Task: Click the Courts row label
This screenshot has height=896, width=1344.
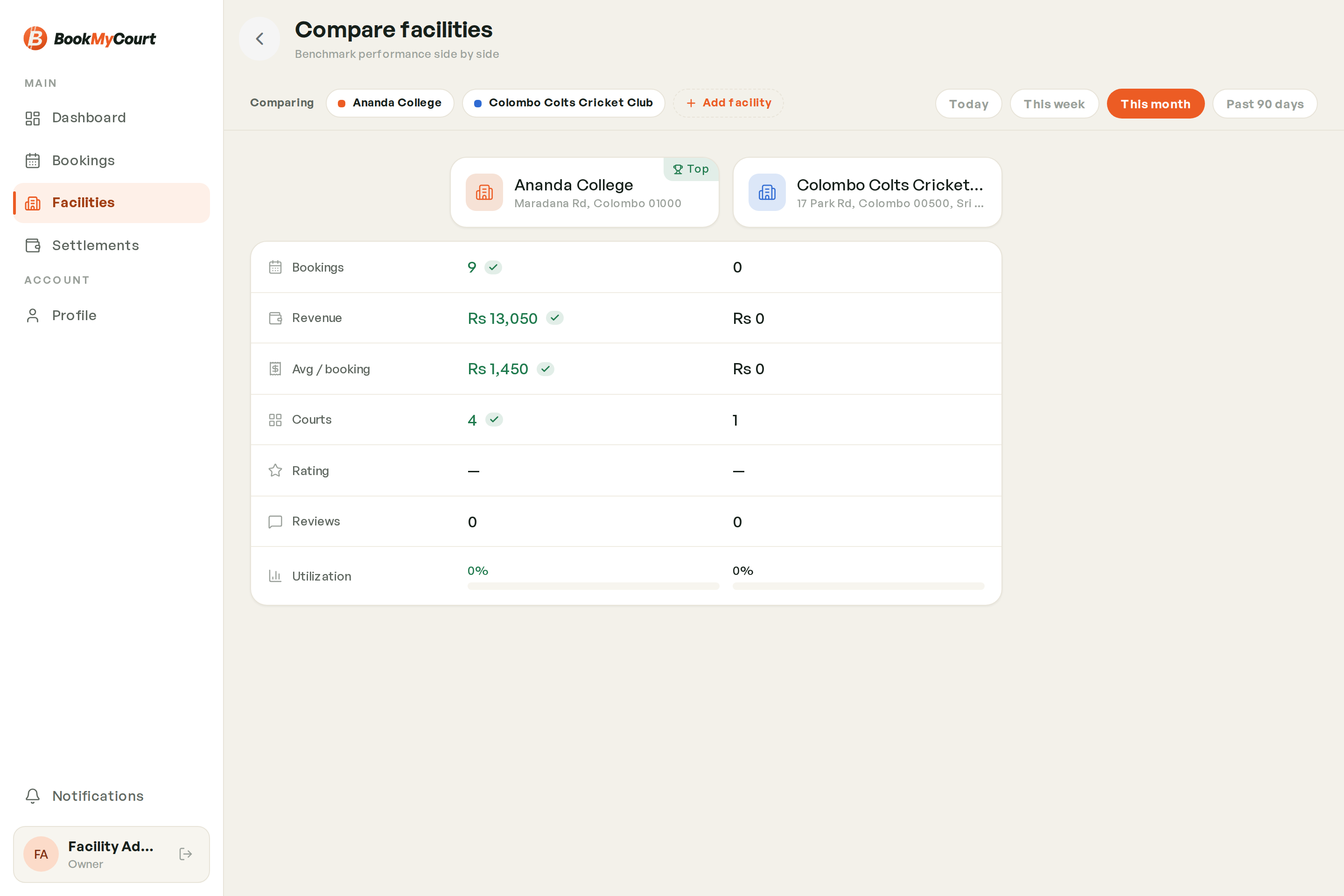Action: (x=312, y=420)
